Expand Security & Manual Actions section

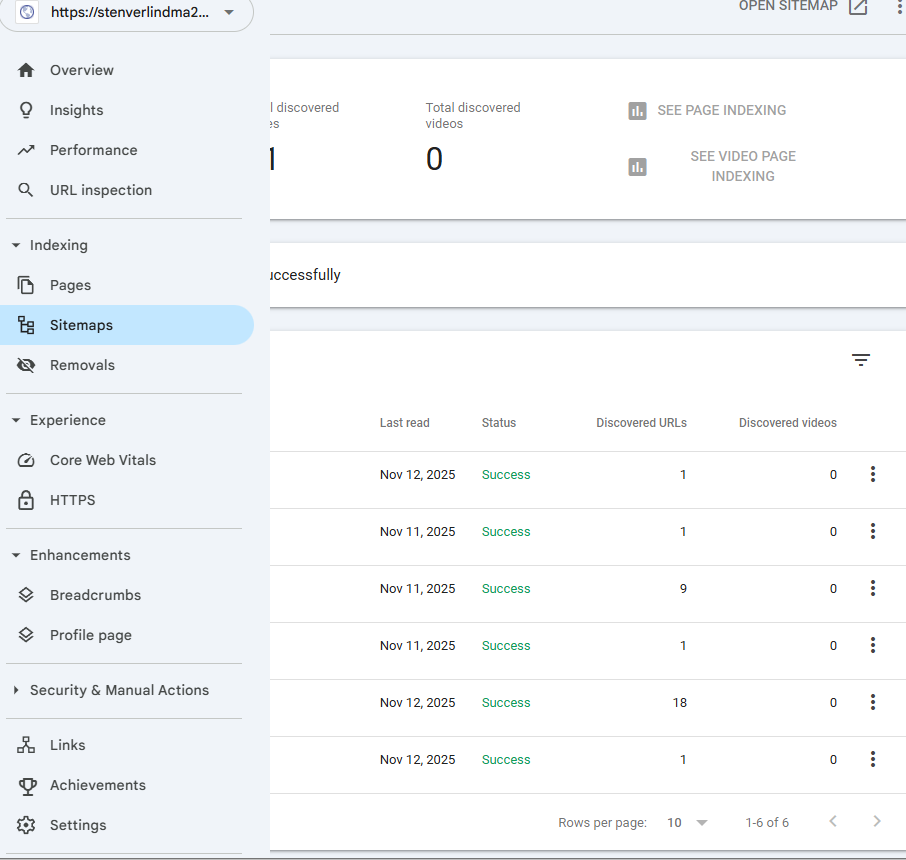pyautogui.click(x=16, y=690)
